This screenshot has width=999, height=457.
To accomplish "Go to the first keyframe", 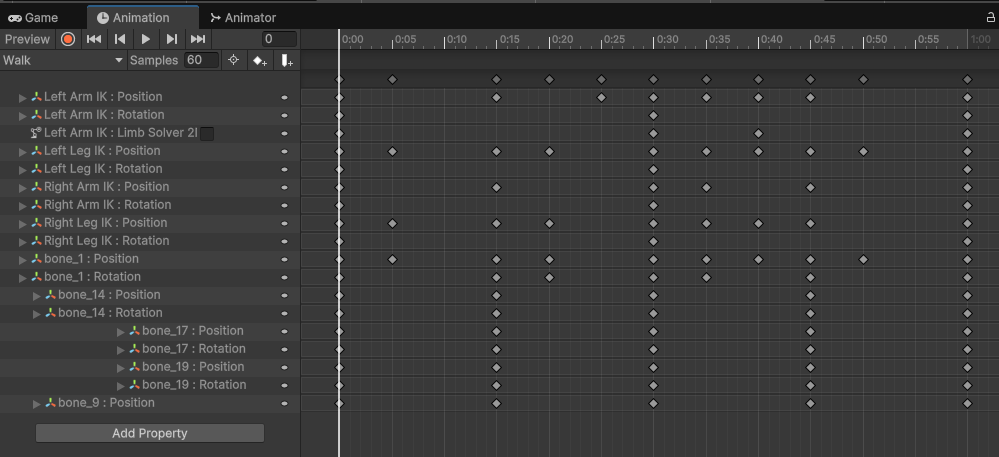I will (x=94, y=39).
